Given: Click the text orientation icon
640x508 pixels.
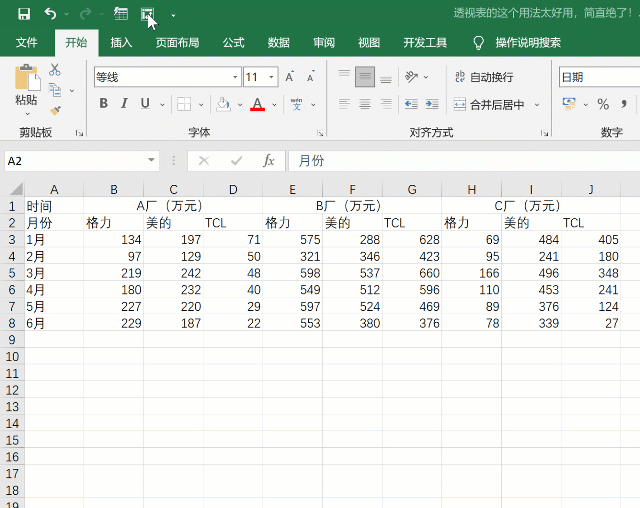Looking at the screenshot, I should pos(411,77).
